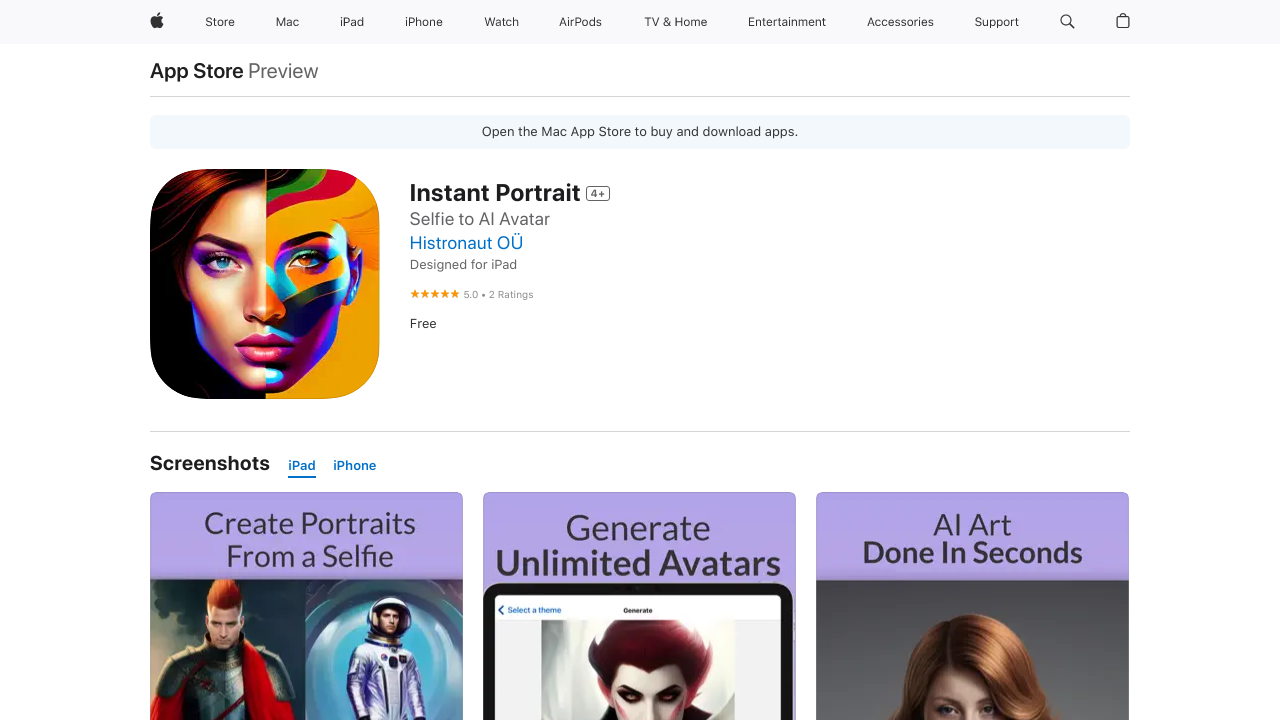The height and width of the screenshot is (720, 1280).
Task: Click the Screenshots section heading
Action: point(210,463)
